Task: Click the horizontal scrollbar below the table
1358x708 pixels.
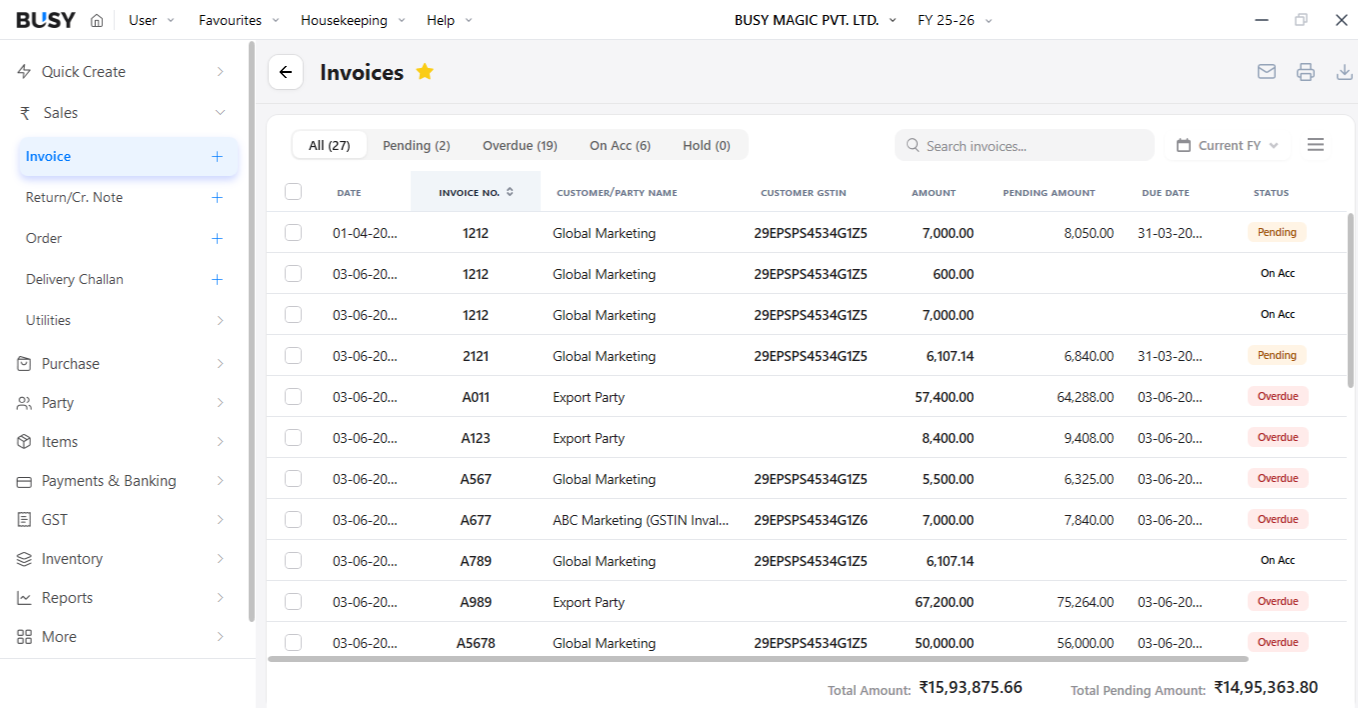Action: click(758, 659)
